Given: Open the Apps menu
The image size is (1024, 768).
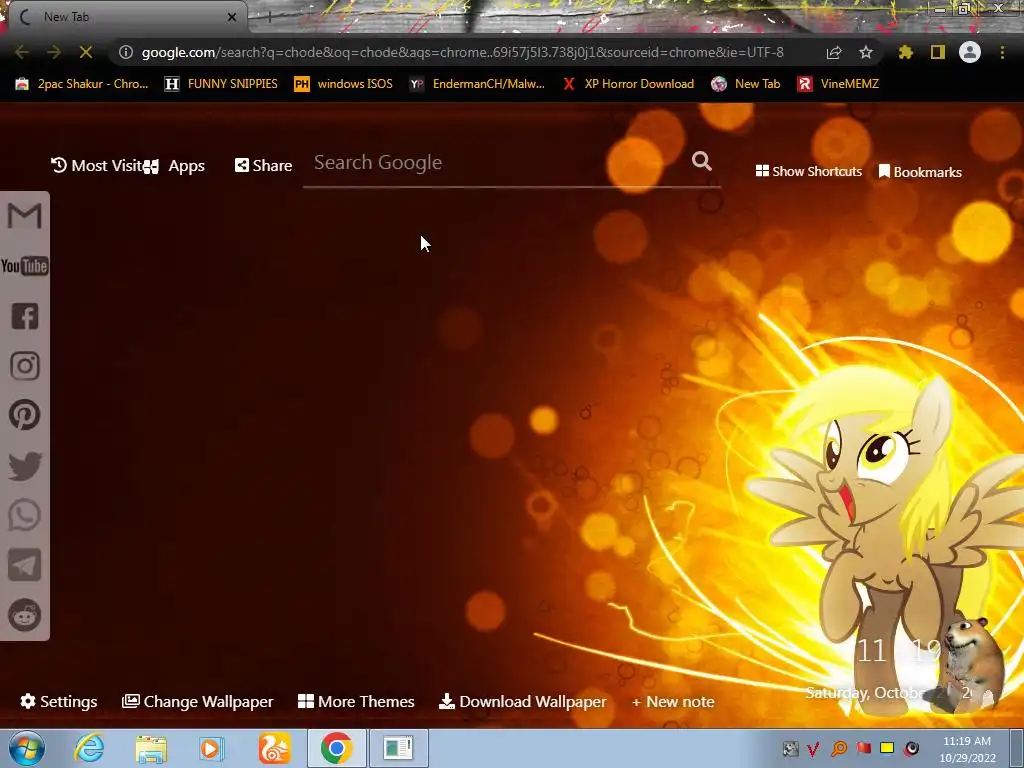Looking at the screenshot, I should [x=174, y=166].
